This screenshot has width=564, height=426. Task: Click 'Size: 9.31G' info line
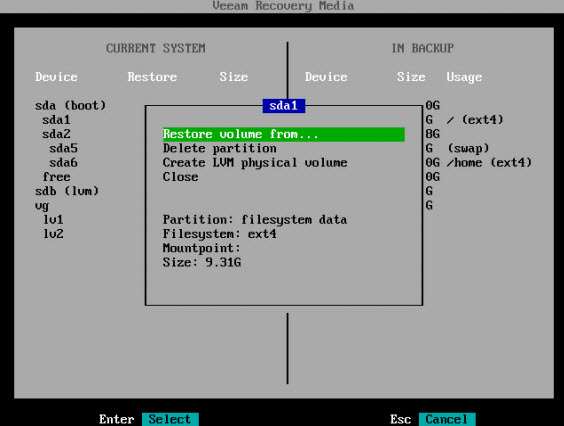(x=202, y=262)
